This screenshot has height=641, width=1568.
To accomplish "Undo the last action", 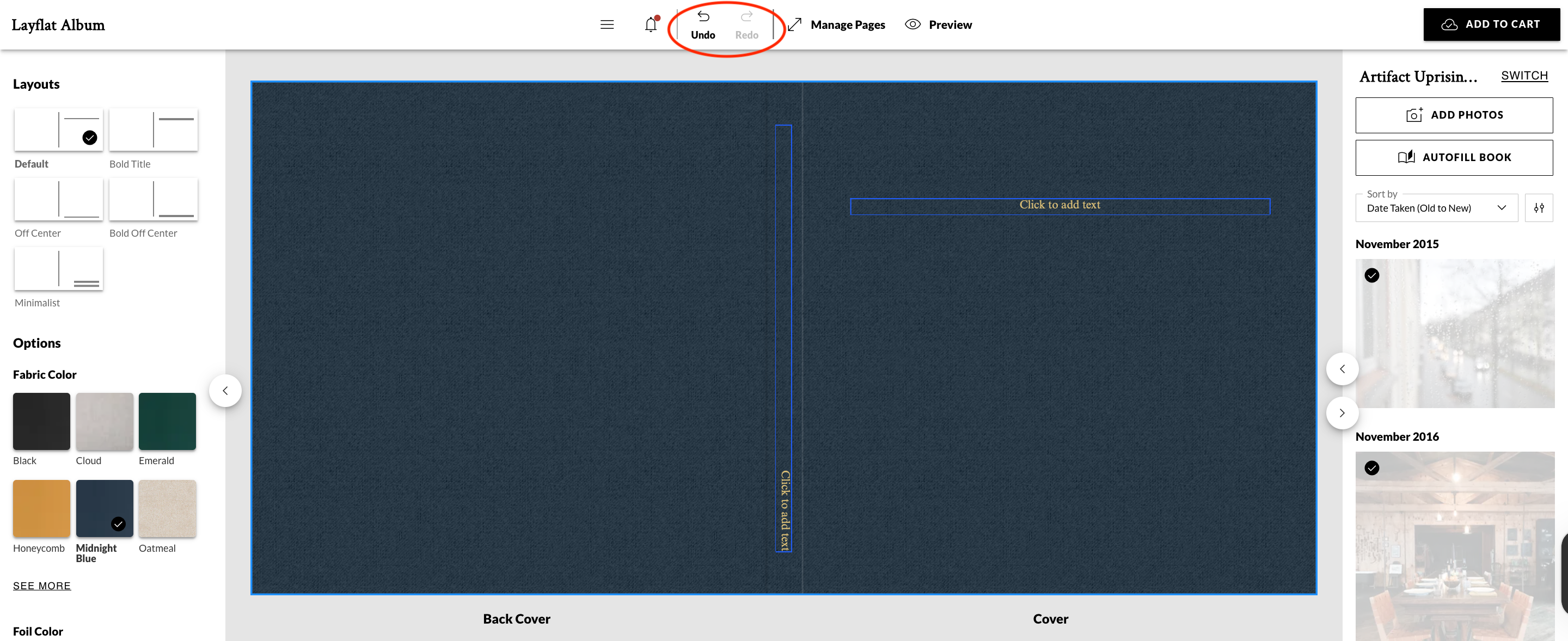I will pyautogui.click(x=702, y=25).
